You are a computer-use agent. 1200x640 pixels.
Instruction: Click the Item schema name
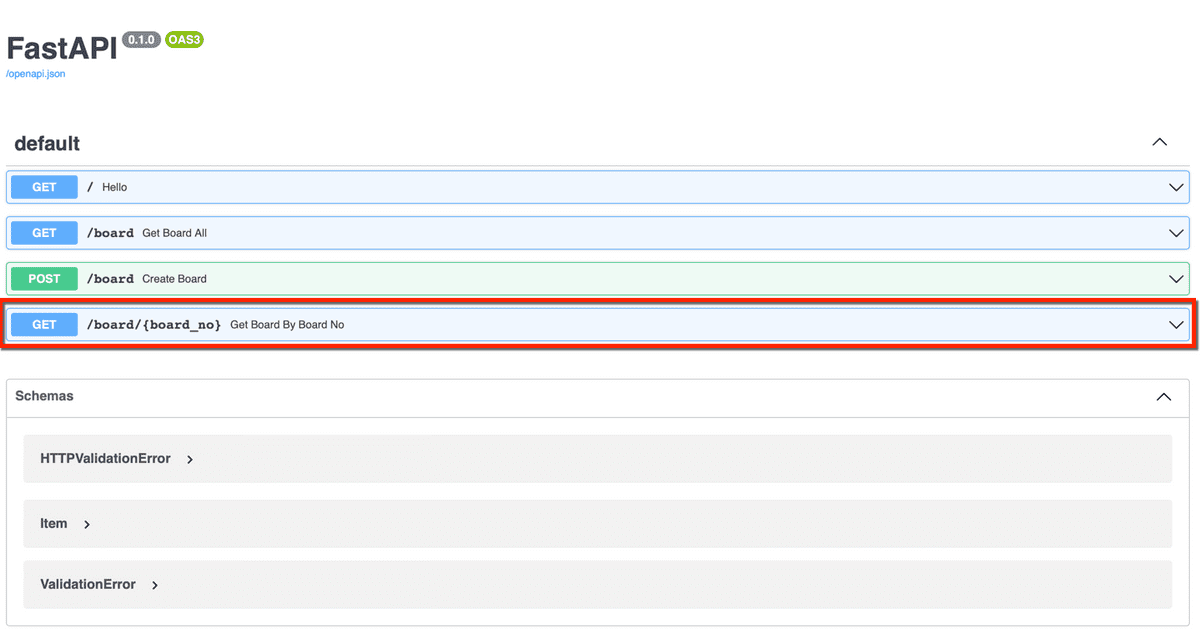(54, 523)
